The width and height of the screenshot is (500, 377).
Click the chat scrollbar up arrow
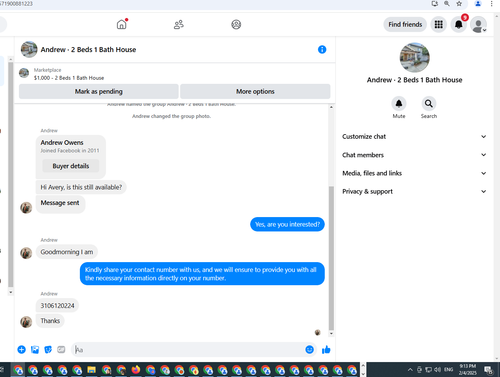pyautogui.click(x=331, y=107)
